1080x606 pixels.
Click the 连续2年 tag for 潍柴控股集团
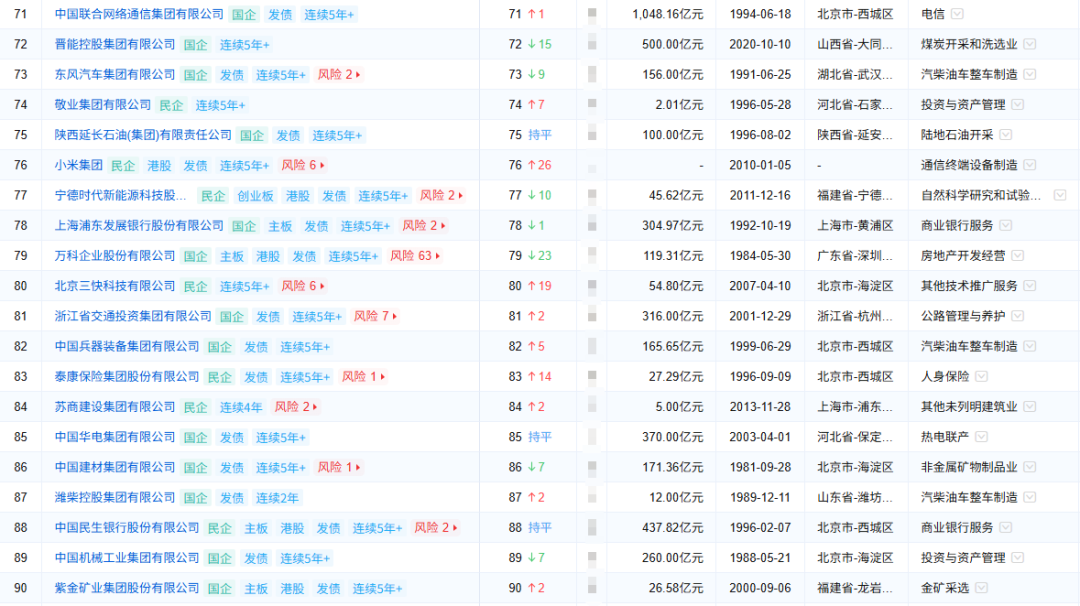point(277,498)
